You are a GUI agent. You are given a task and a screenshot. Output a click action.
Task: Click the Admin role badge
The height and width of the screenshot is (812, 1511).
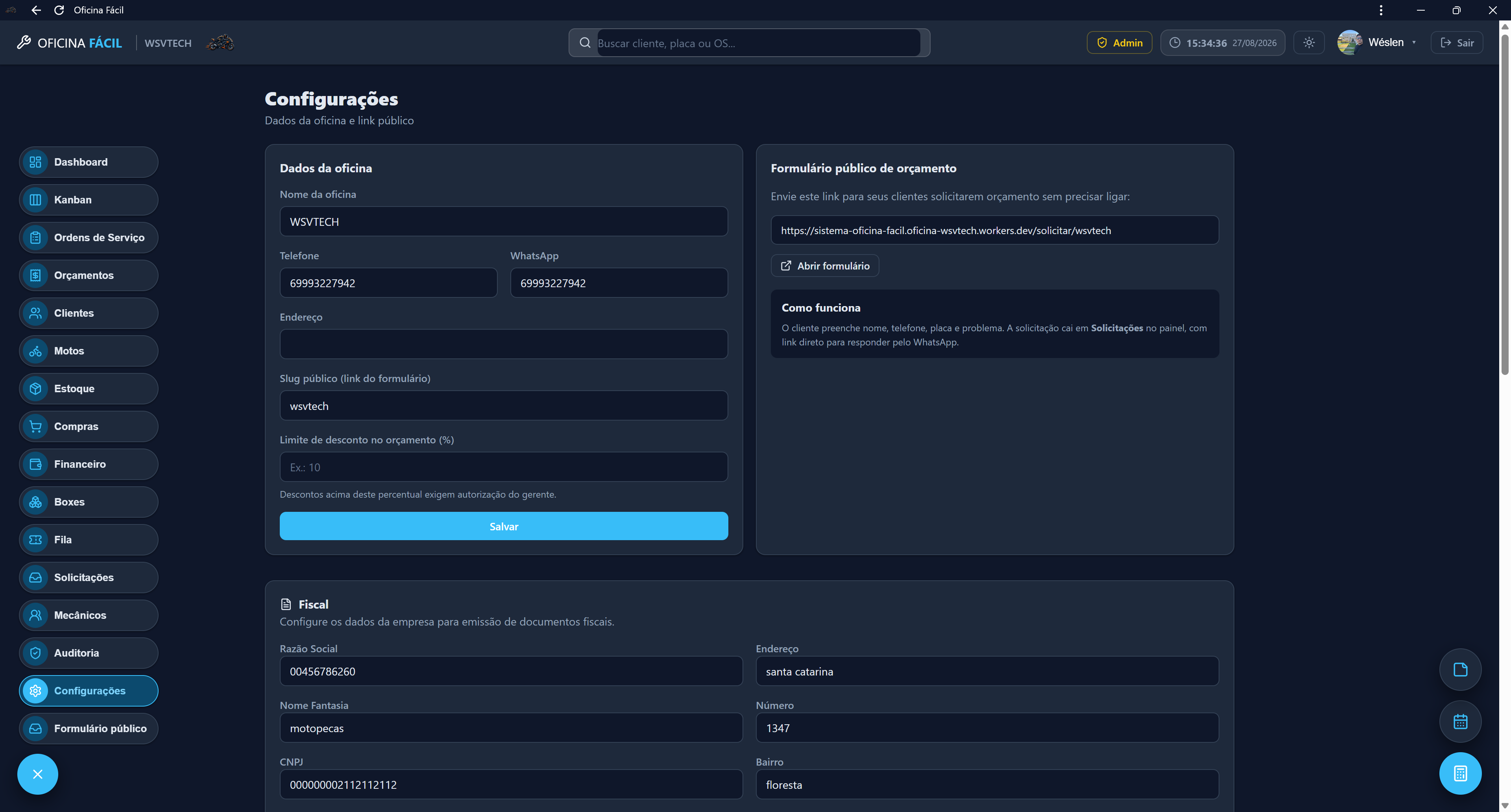[1119, 43]
